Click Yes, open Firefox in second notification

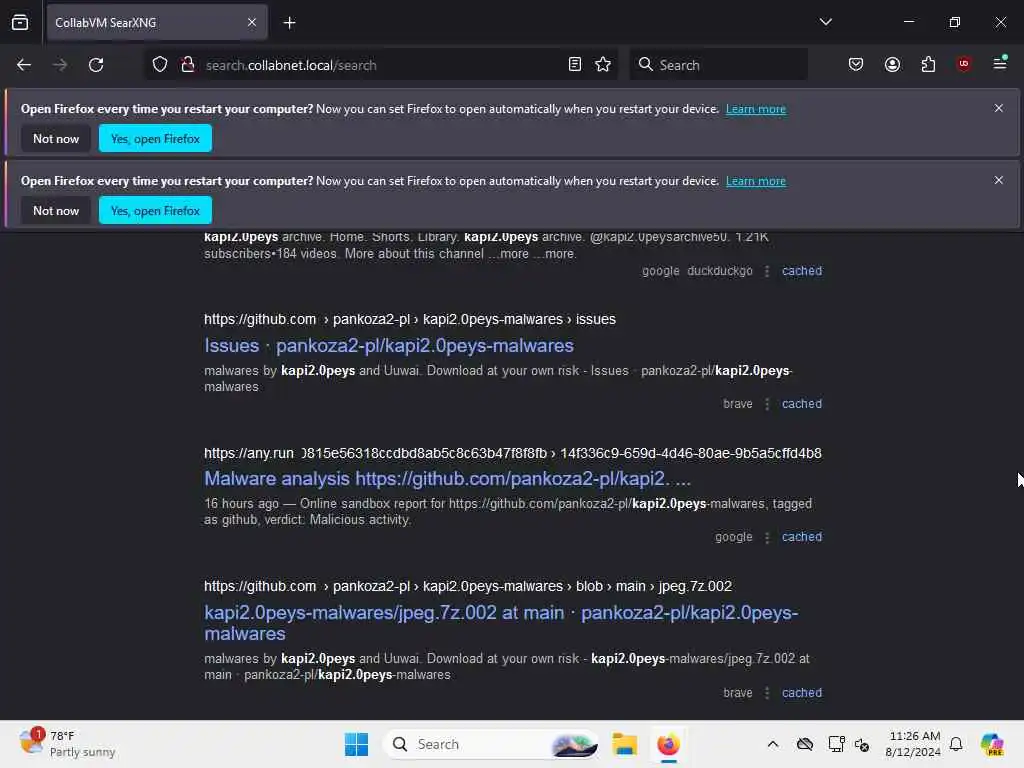click(155, 210)
